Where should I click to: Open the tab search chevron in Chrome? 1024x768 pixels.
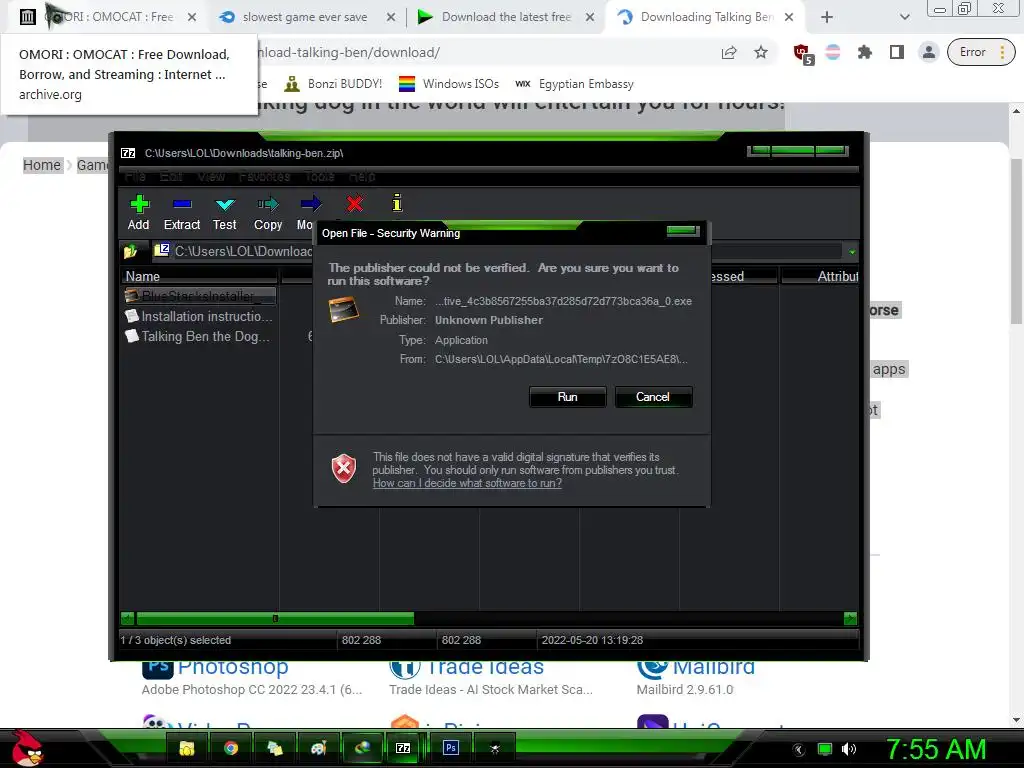pos(904,17)
